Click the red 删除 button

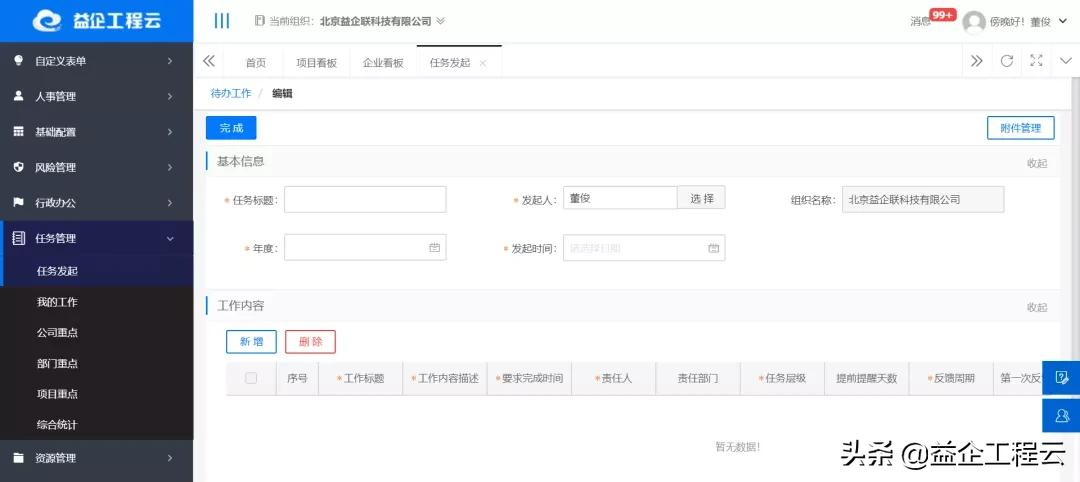pos(310,342)
